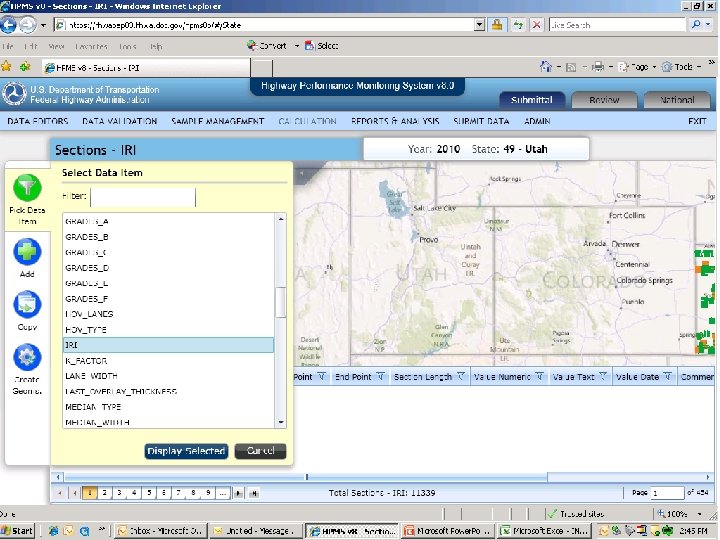Click the security padlock icon in address bar
Viewport: 720px width, 540px height.
[497, 25]
